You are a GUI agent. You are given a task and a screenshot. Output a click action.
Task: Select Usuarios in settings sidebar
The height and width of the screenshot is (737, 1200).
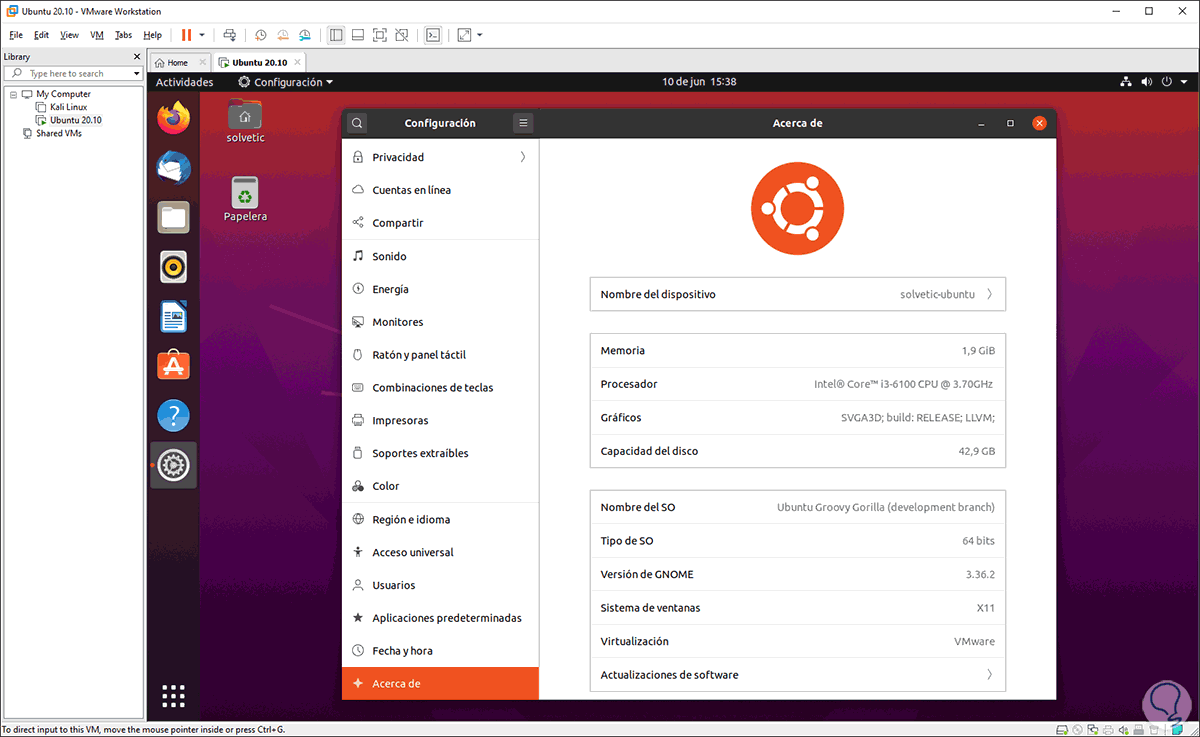coord(440,585)
